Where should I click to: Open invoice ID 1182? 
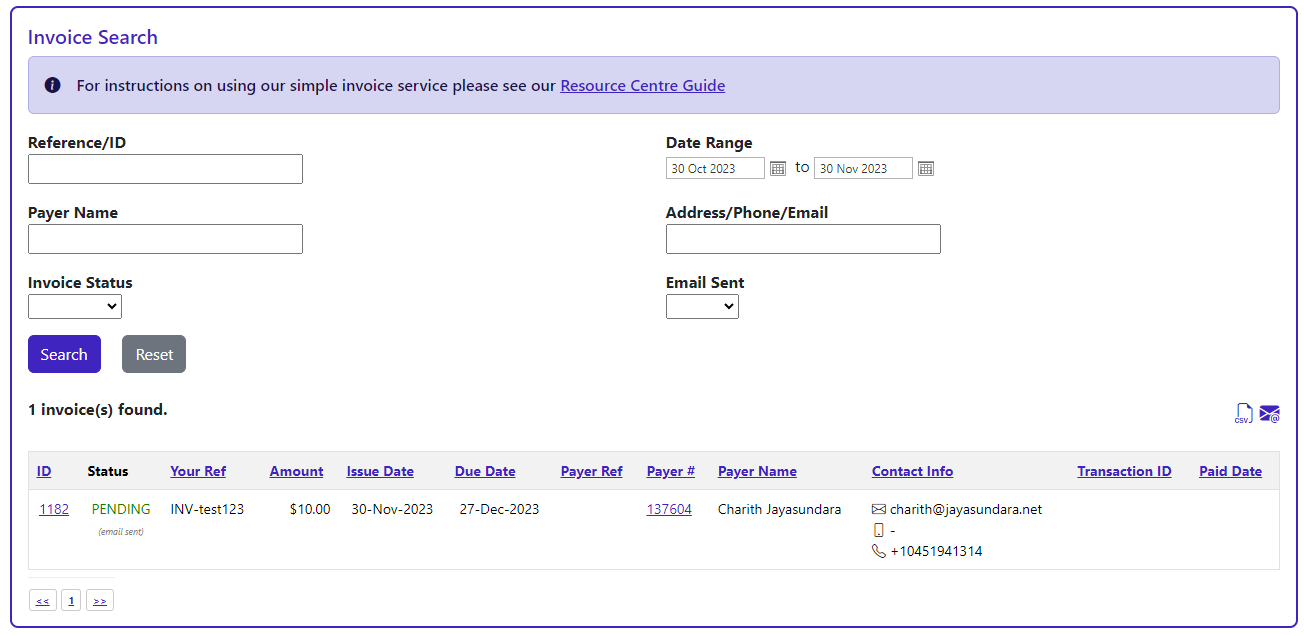[x=54, y=509]
